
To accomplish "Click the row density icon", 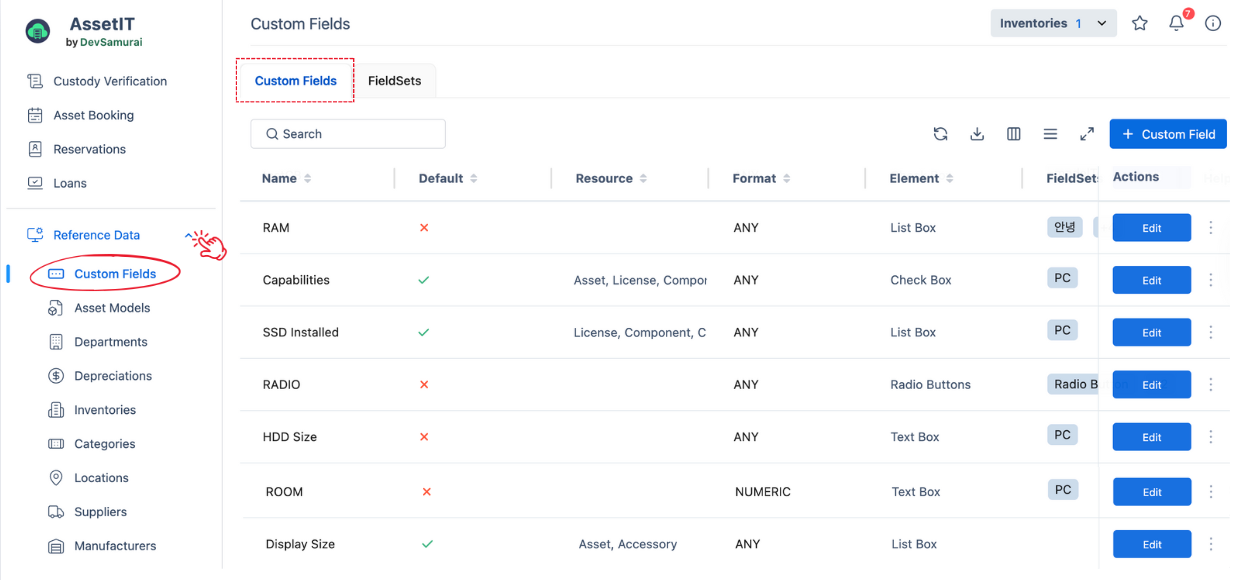I will tap(1050, 134).
